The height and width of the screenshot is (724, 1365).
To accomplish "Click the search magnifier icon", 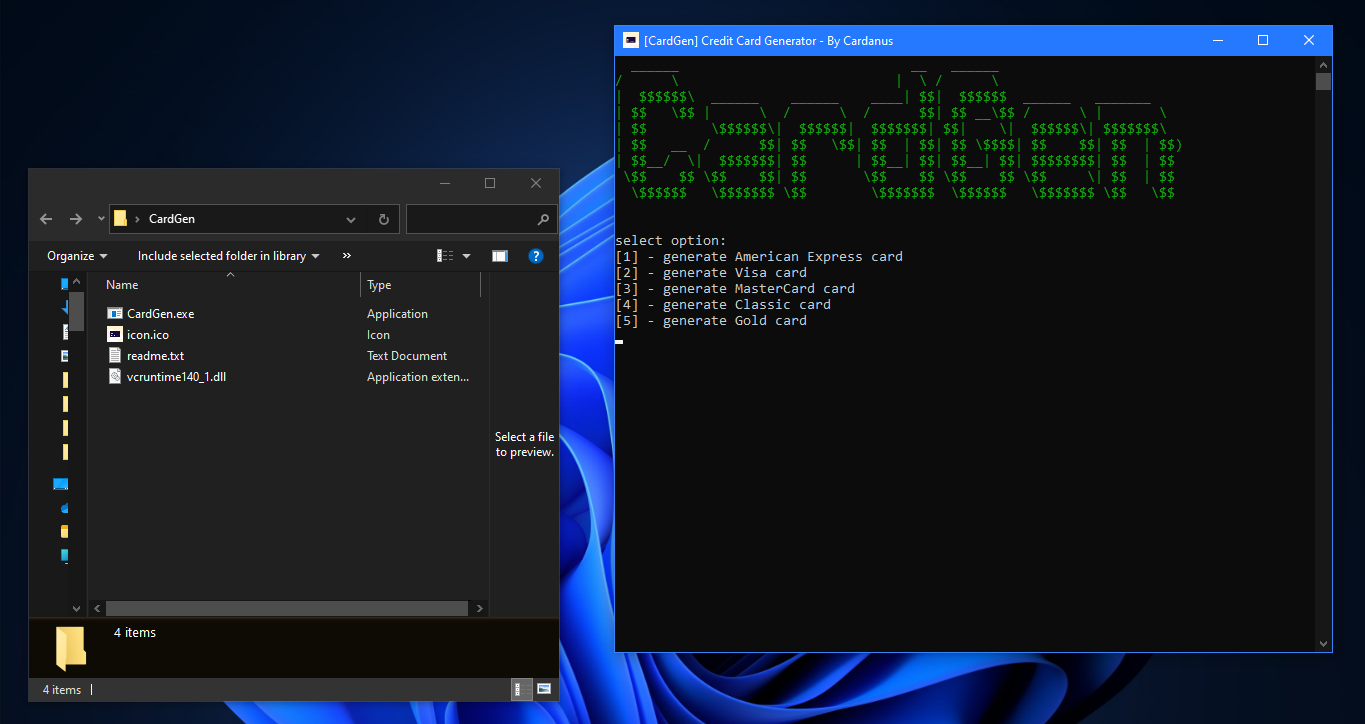I will [543, 219].
